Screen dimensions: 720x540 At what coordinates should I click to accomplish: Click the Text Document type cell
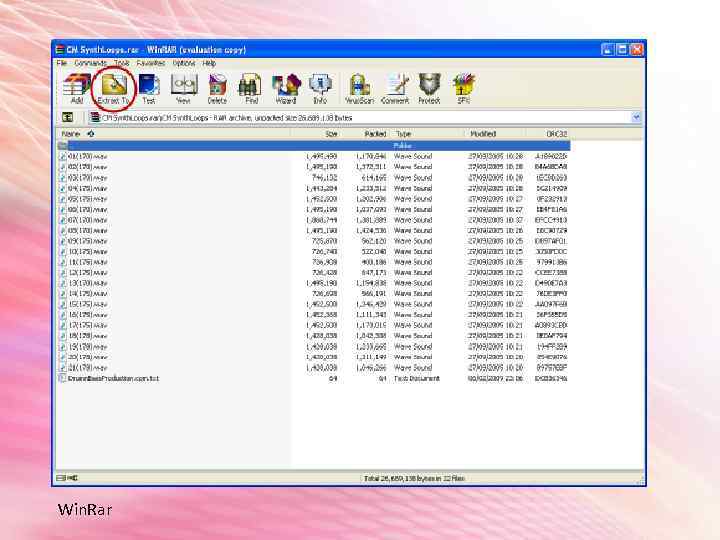click(x=417, y=378)
